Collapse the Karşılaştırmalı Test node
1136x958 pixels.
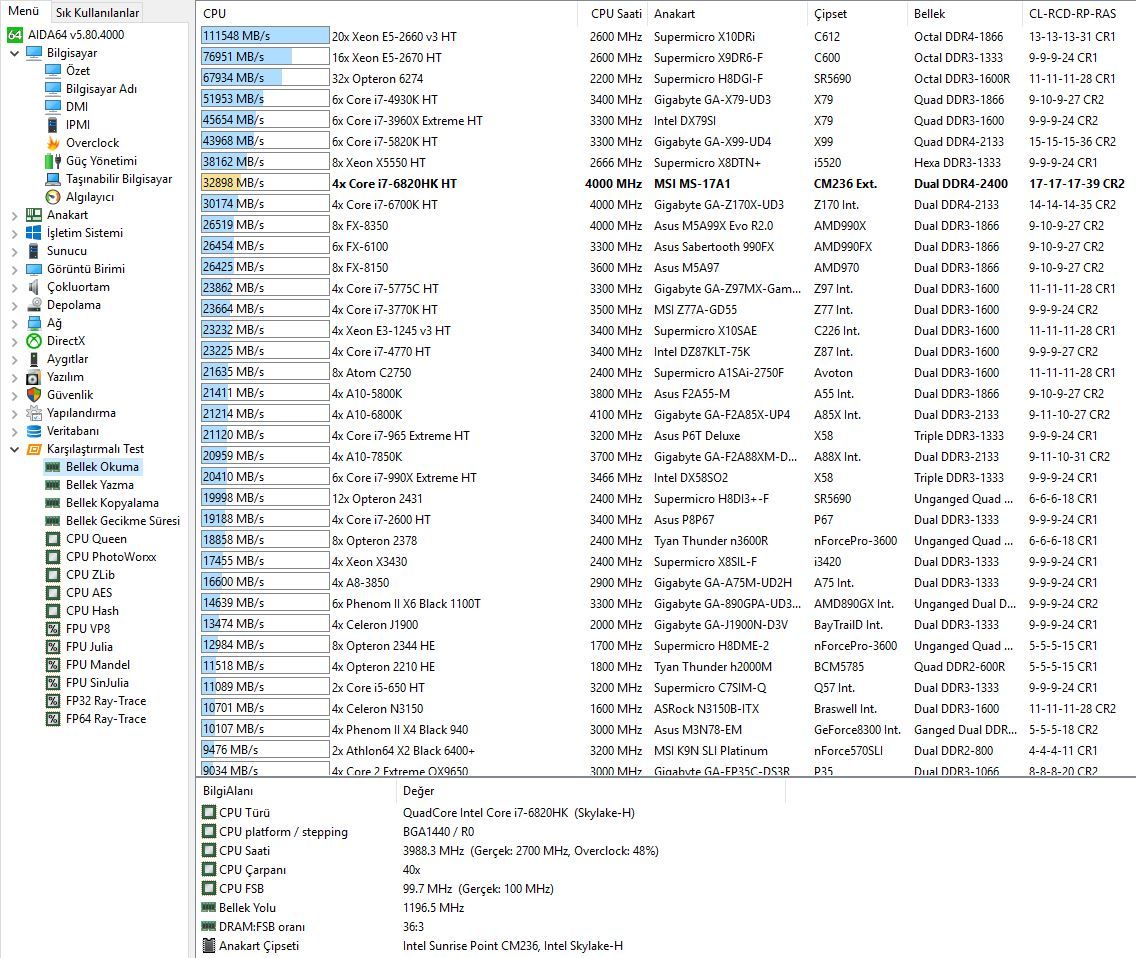pos(14,449)
